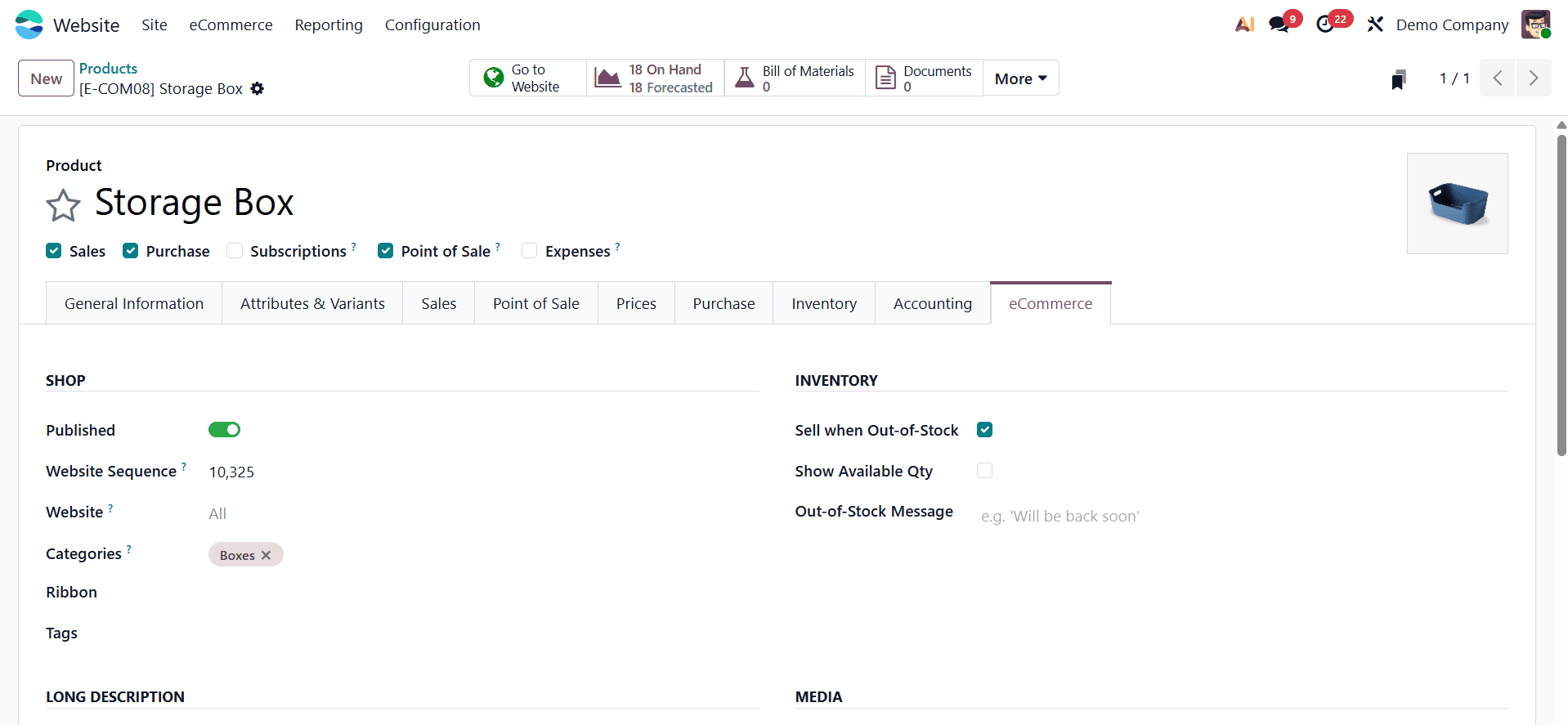1568x725 pixels.
Task: Open the On Hand forecast chart icon
Action: (x=607, y=77)
